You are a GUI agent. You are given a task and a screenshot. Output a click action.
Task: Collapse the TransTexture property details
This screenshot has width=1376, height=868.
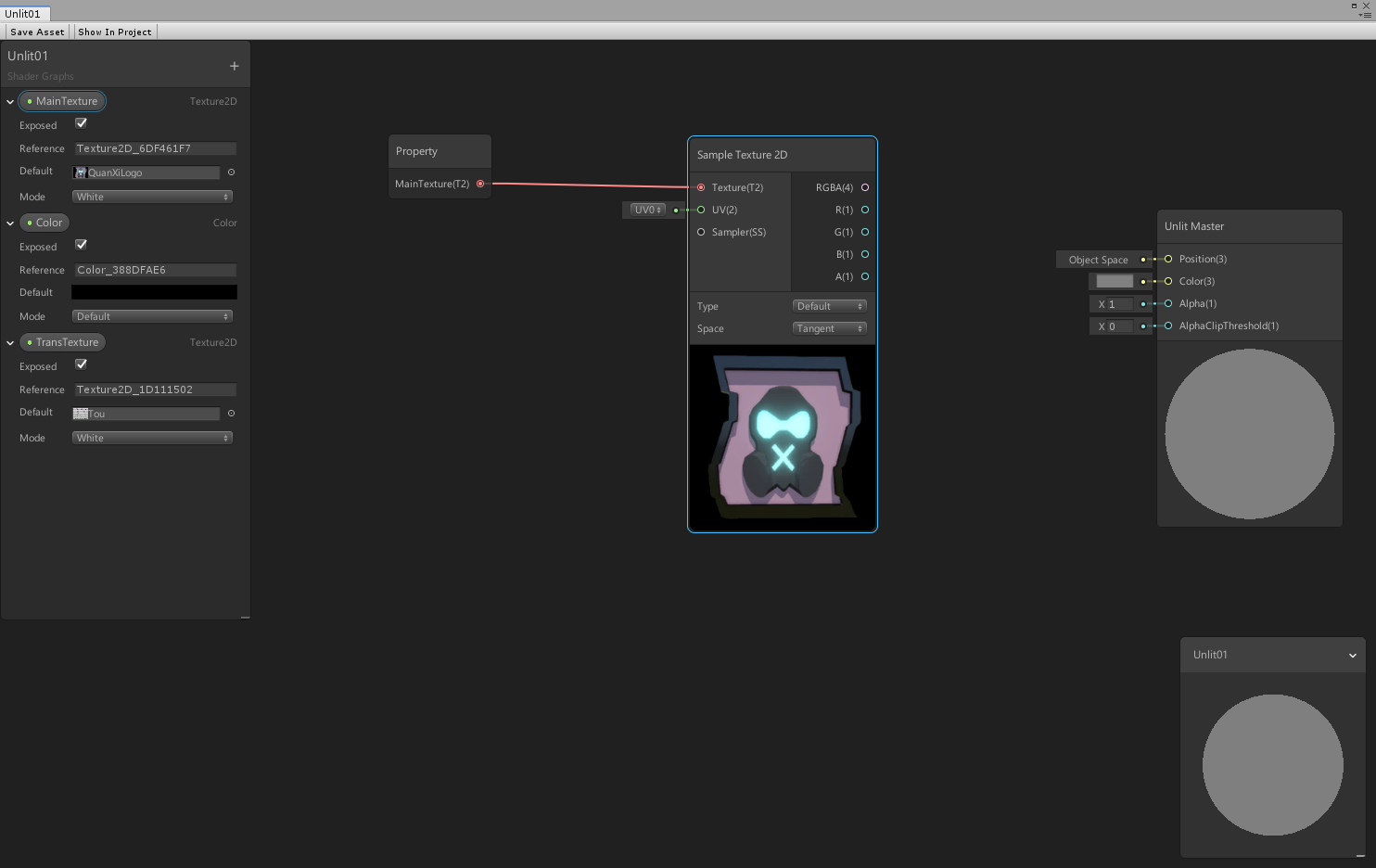click(x=9, y=341)
